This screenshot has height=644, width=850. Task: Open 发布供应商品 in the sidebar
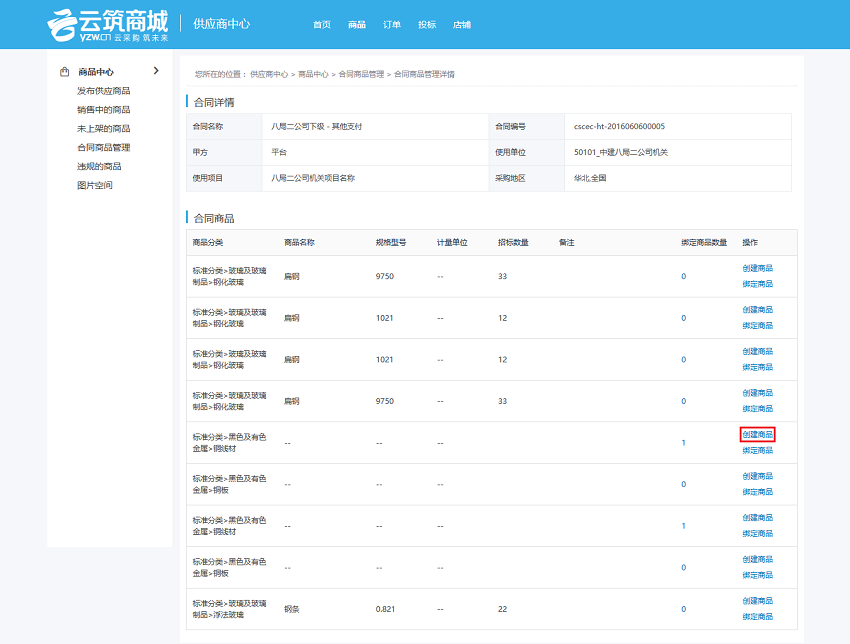pyautogui.click(x=103, y=91)
